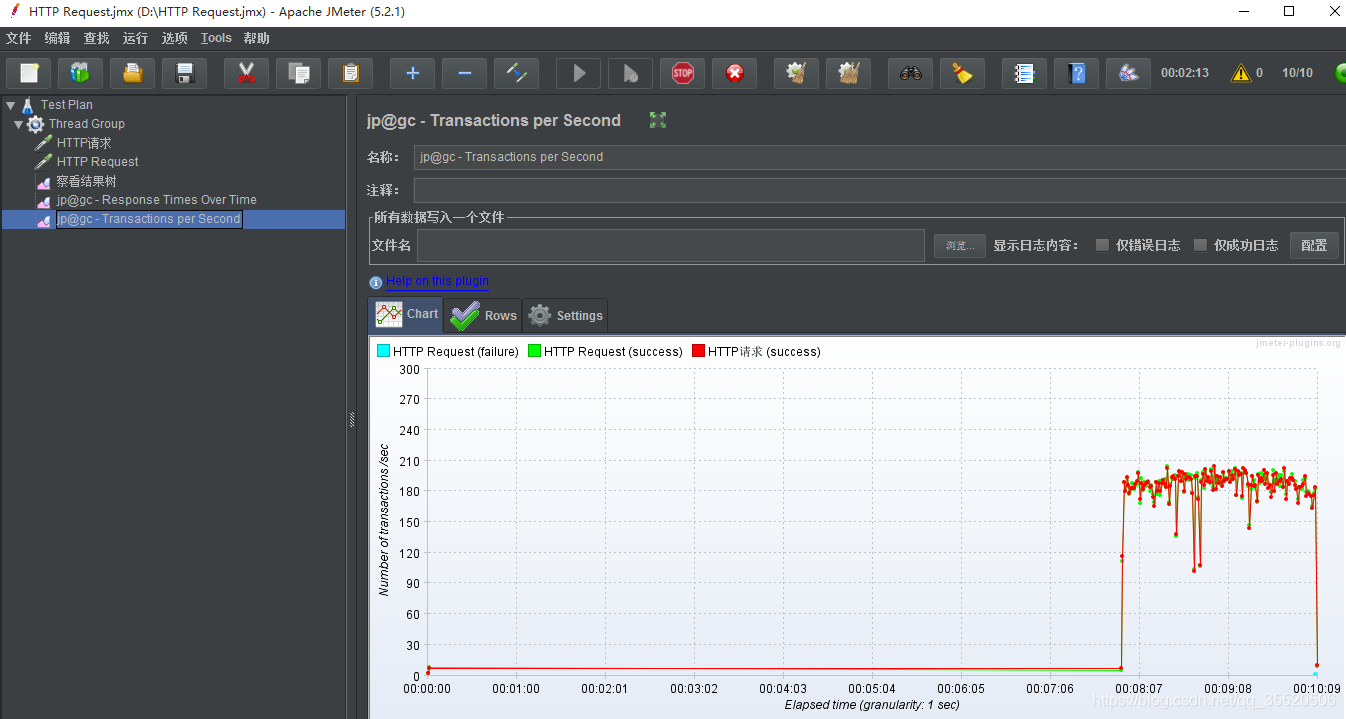The width and height of the screenshot is (1346, 719).
Task: Focus the 文件名 filename field
Action: [671, 246]
